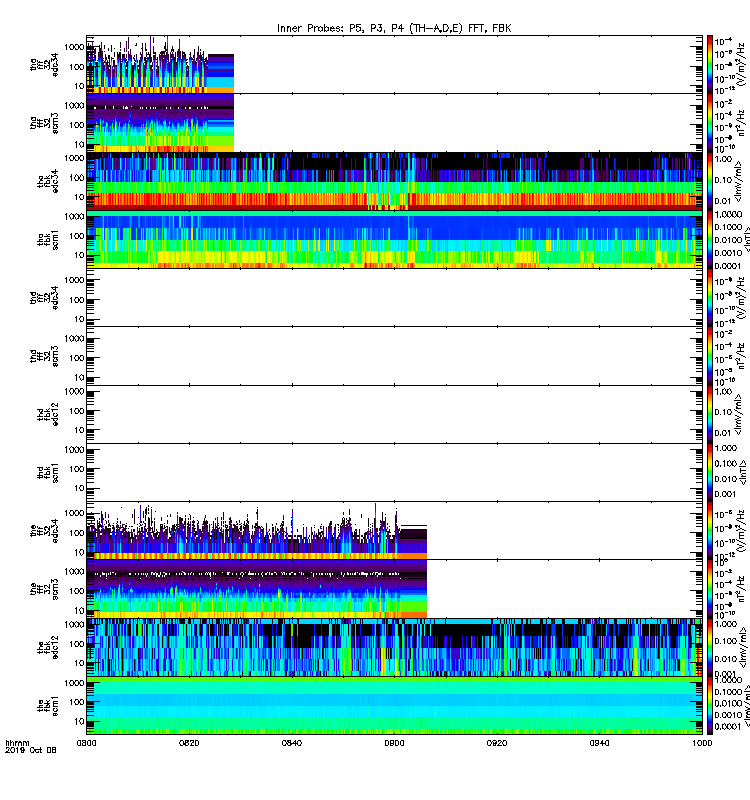Click the red-orange tha fbk edc34 spectrogram
The height and width of the screenshot is (800, 750).
pyautogui.click(x=394, y=181)
